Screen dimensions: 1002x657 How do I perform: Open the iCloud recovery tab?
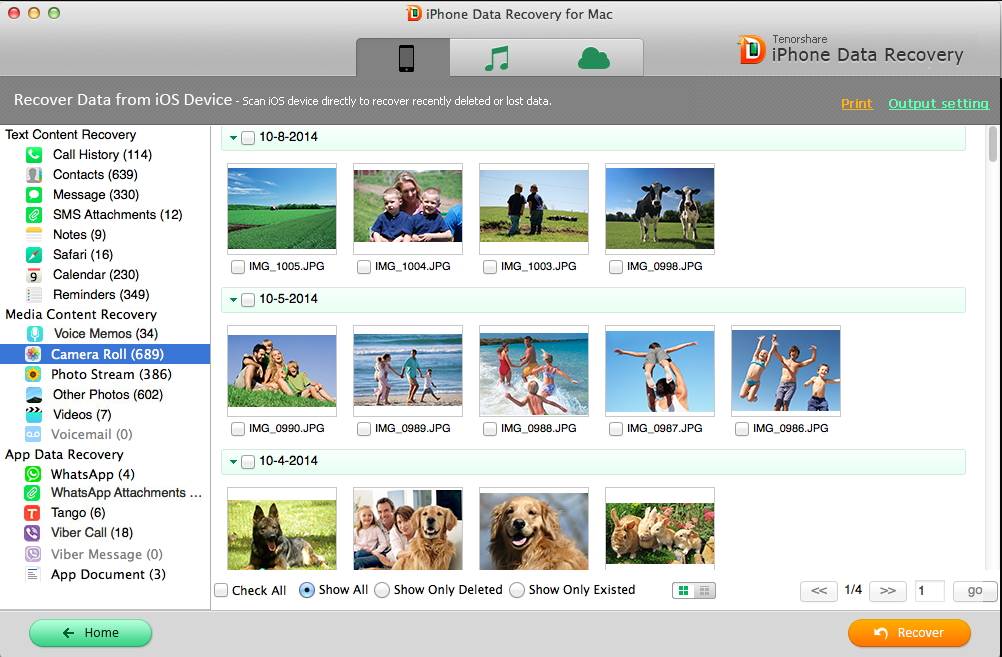(x=593, y=59)
